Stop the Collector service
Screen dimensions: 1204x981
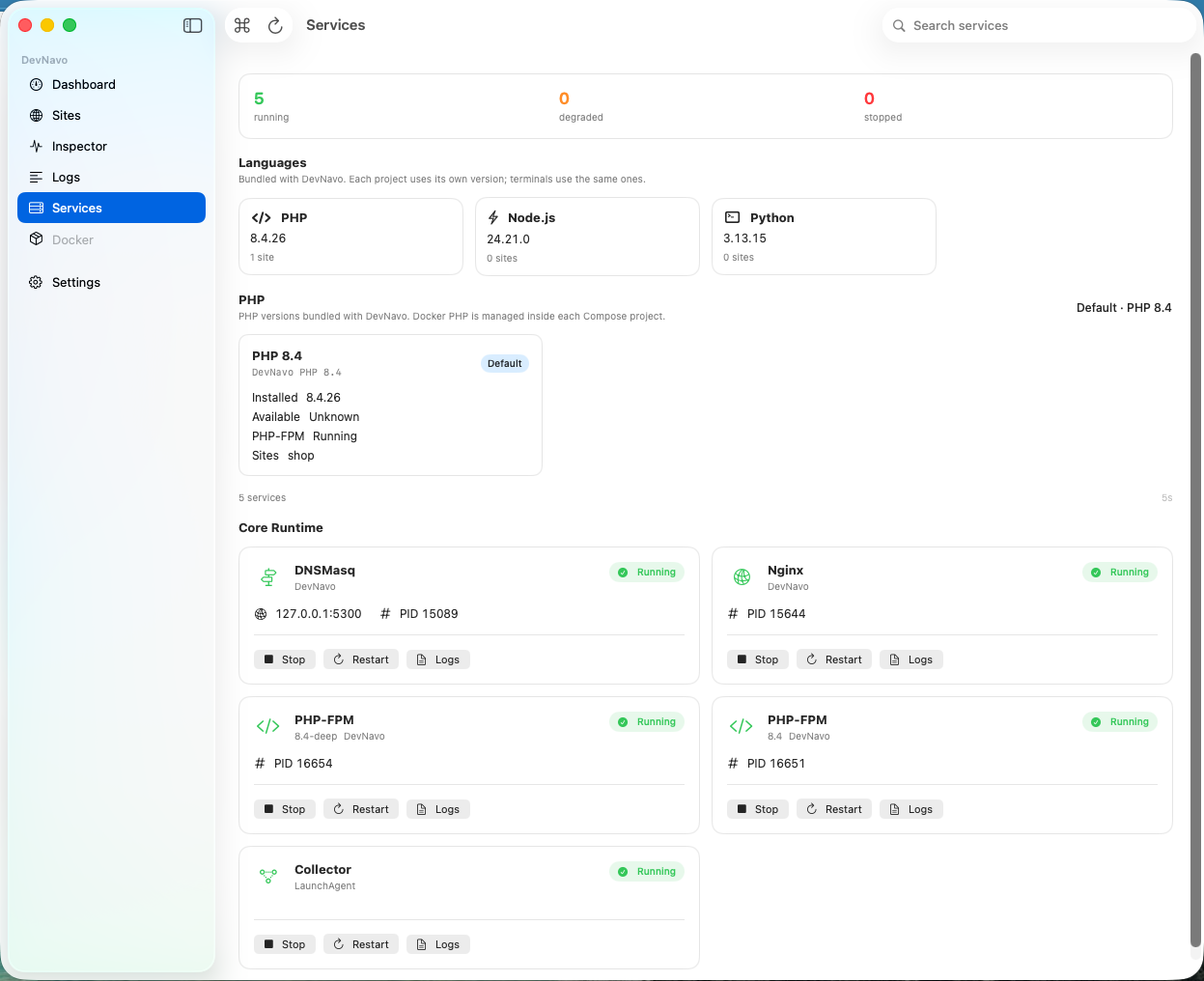(285, 944)
